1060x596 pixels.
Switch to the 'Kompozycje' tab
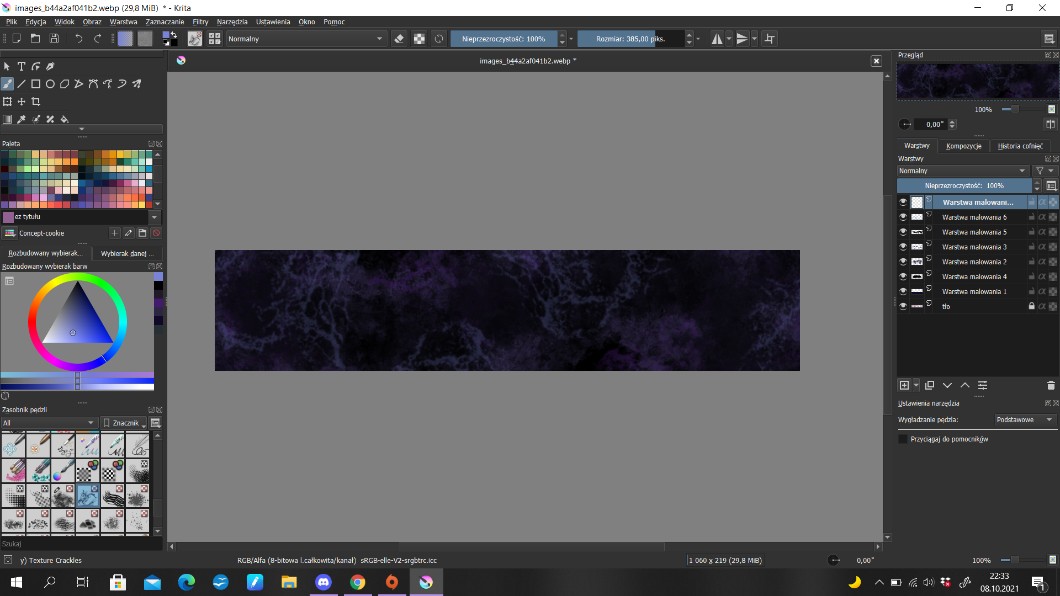(x=963, y=146)
